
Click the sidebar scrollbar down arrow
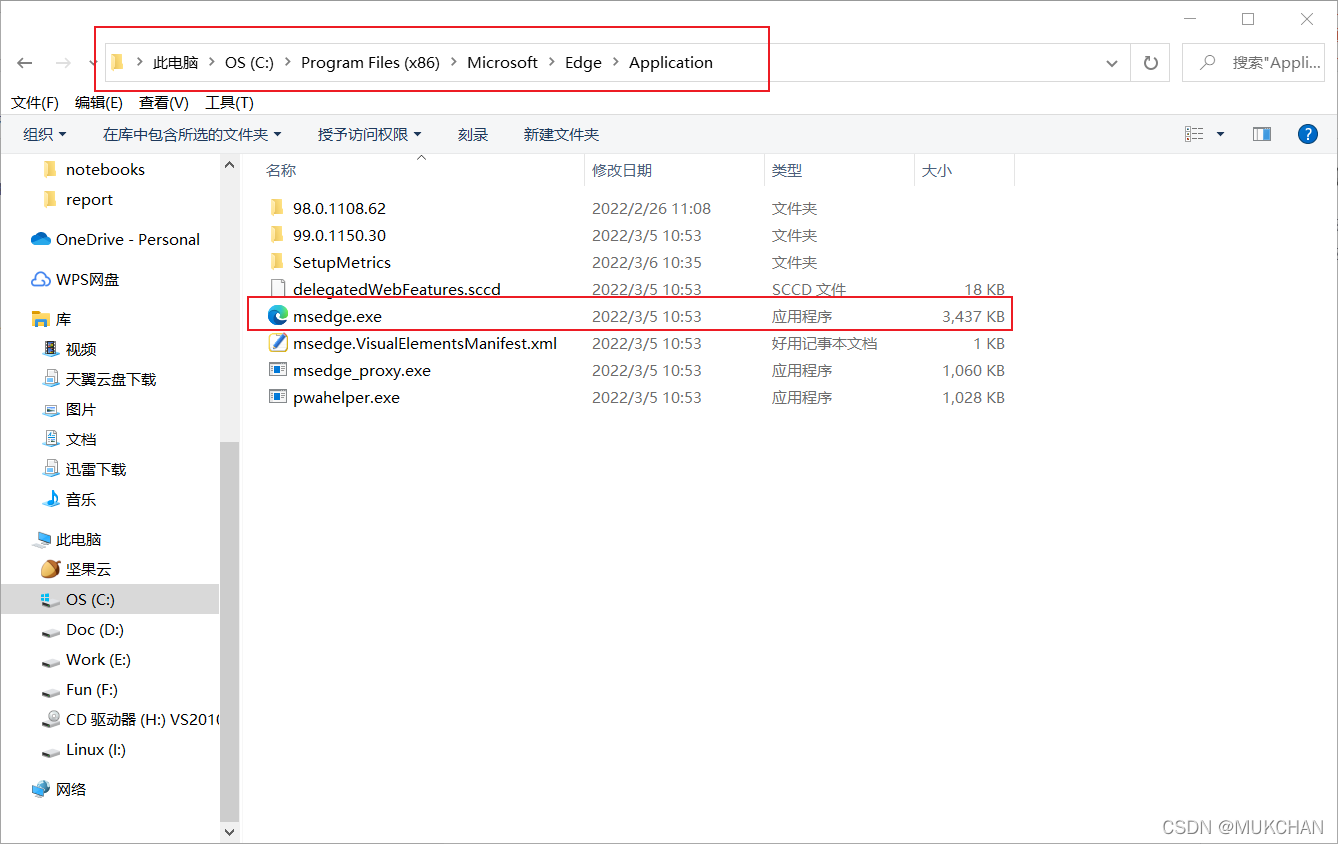point(230,832)
